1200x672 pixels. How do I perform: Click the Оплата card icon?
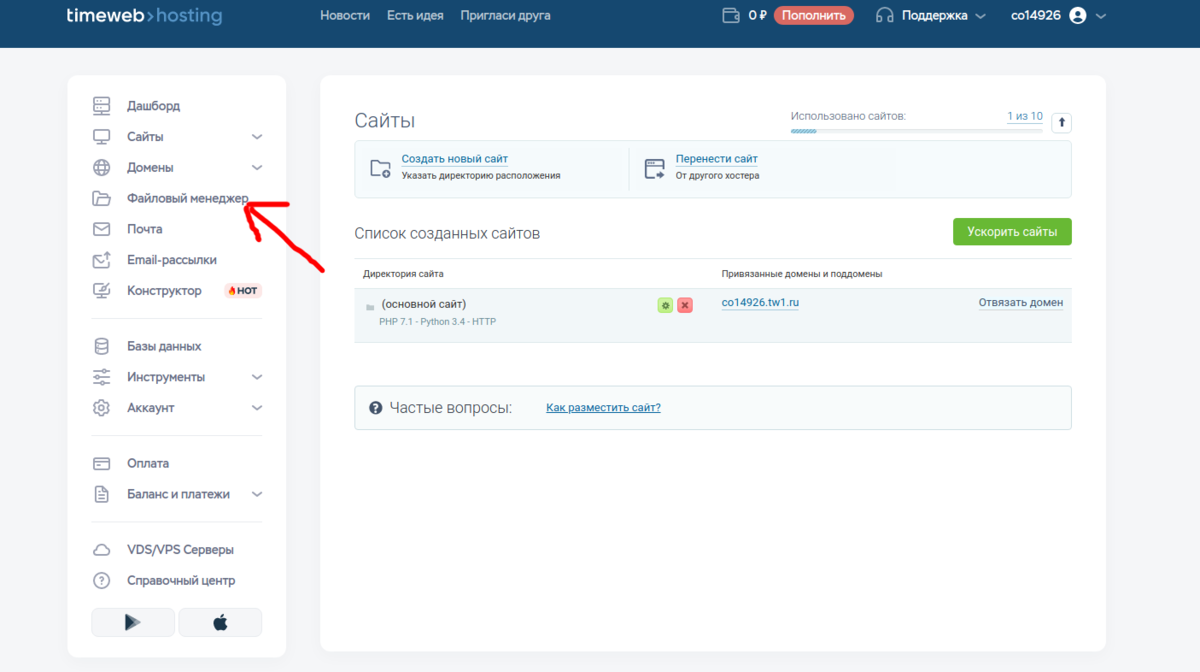(x=101, y=464)
